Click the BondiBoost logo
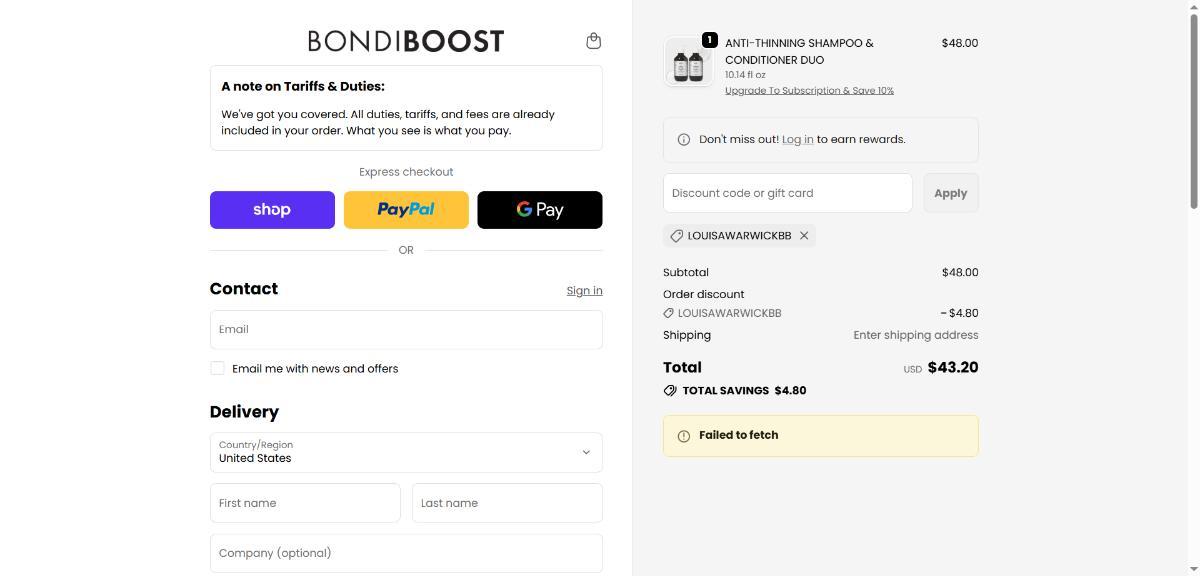 click(406, 41)
